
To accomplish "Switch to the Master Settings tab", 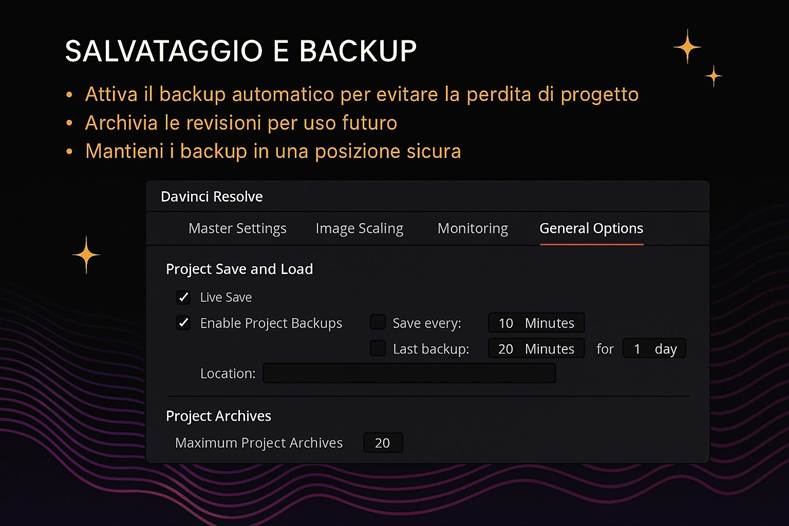I will point(237,228).
